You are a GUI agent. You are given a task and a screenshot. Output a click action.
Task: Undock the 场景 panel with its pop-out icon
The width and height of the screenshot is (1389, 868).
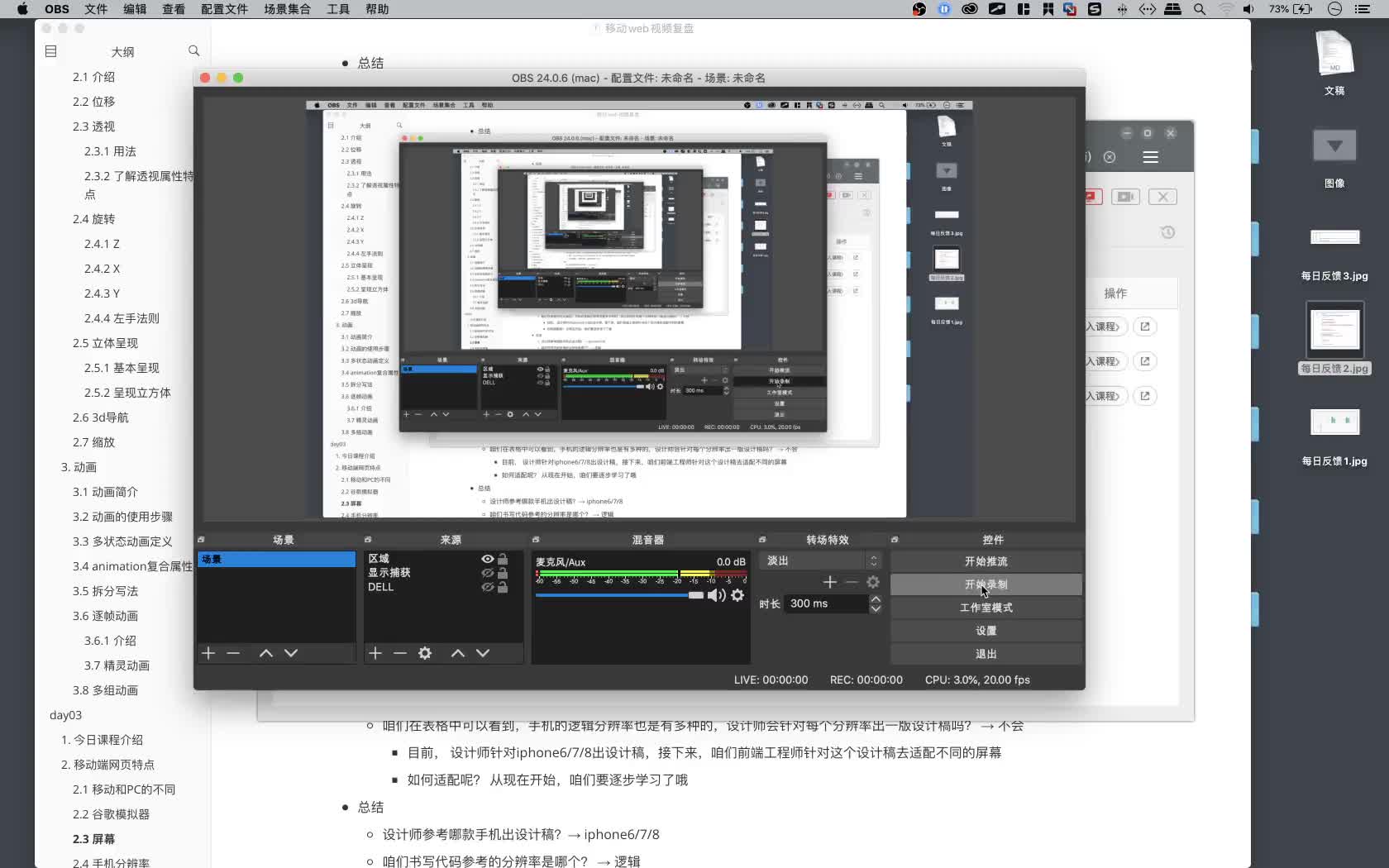click(201, 540)
